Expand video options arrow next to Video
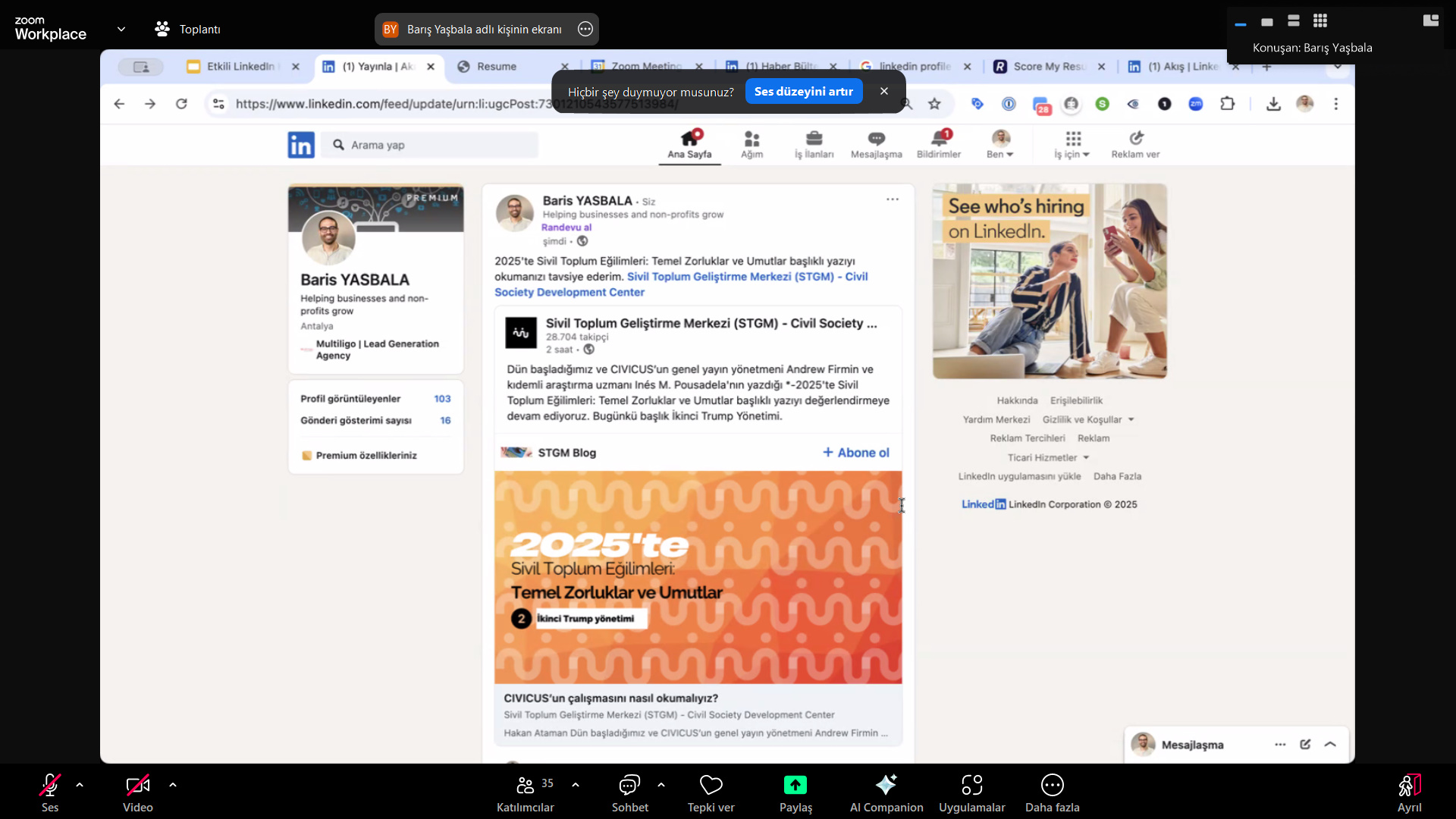Viewport: 1456px width, 819px height. 173,785
